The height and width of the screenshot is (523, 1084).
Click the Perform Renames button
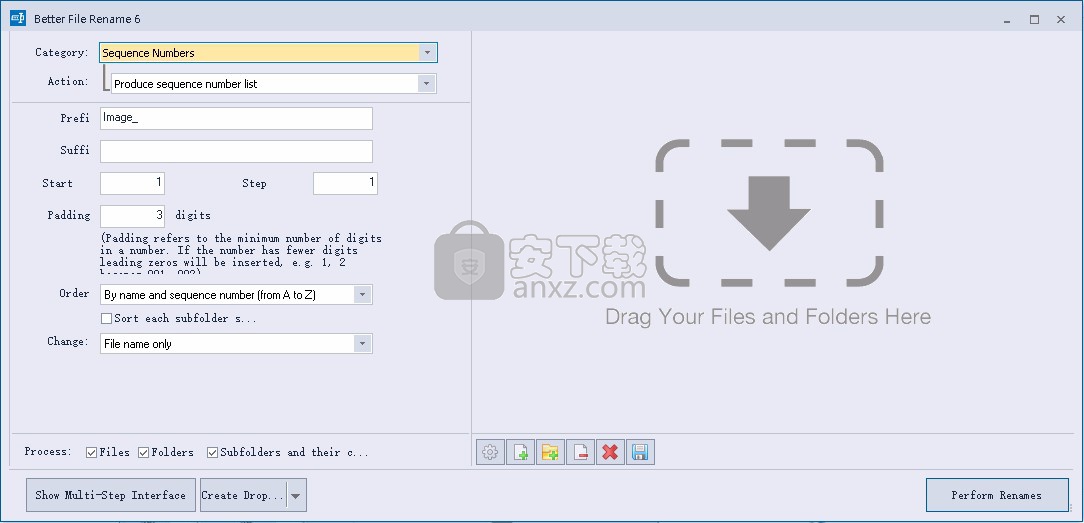coord(996,495)
